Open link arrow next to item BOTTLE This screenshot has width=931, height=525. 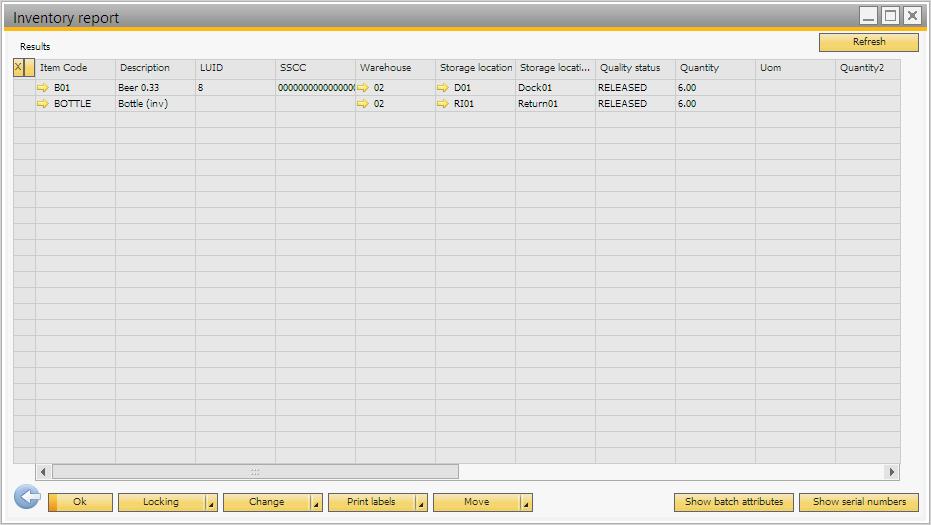click(x=43, y=104)
